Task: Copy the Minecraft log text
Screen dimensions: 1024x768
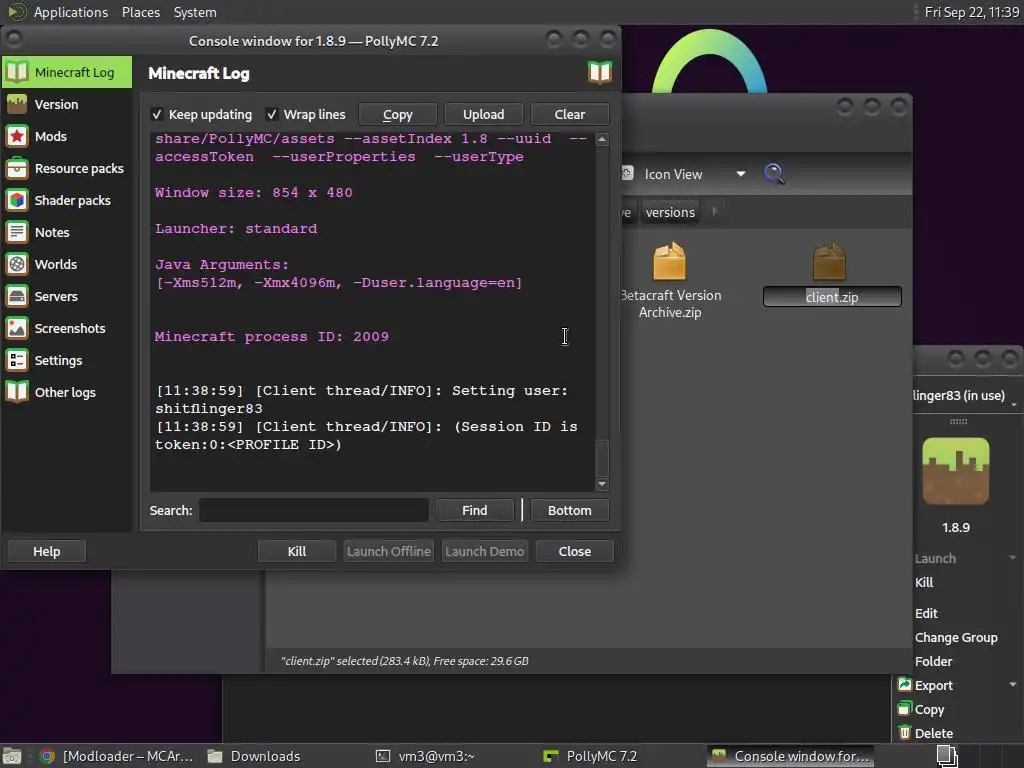Action: (x=397, y=114)
